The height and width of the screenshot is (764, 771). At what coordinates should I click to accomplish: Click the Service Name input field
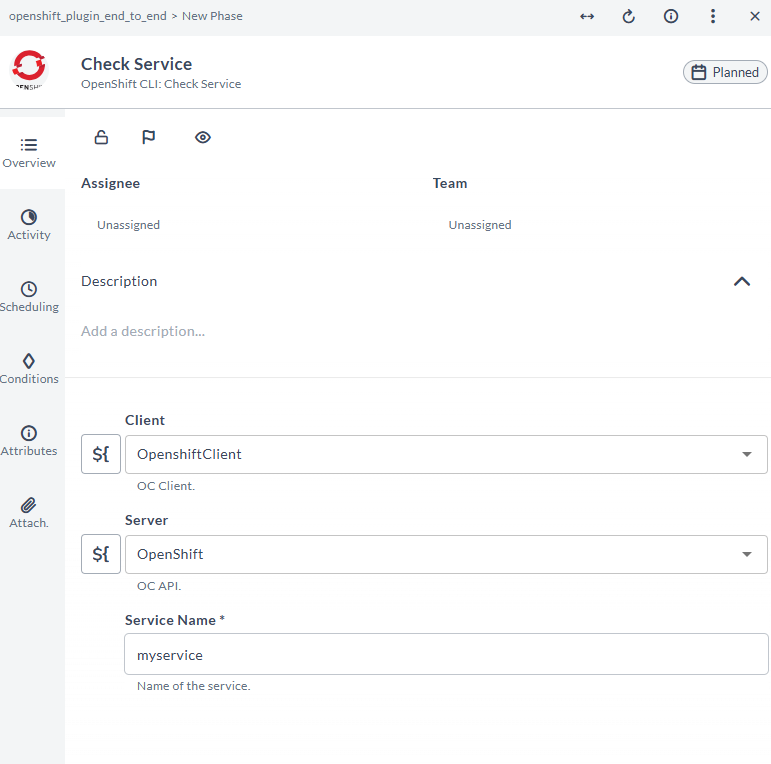[446, 654]
